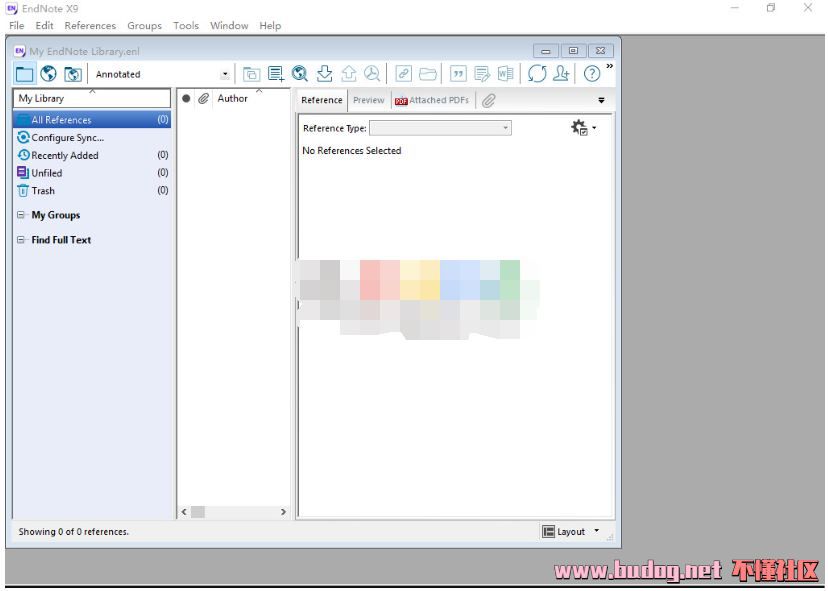Click the reference list left scroll arrow
This screenshot has width=828, height=591.
pos(184,512)
